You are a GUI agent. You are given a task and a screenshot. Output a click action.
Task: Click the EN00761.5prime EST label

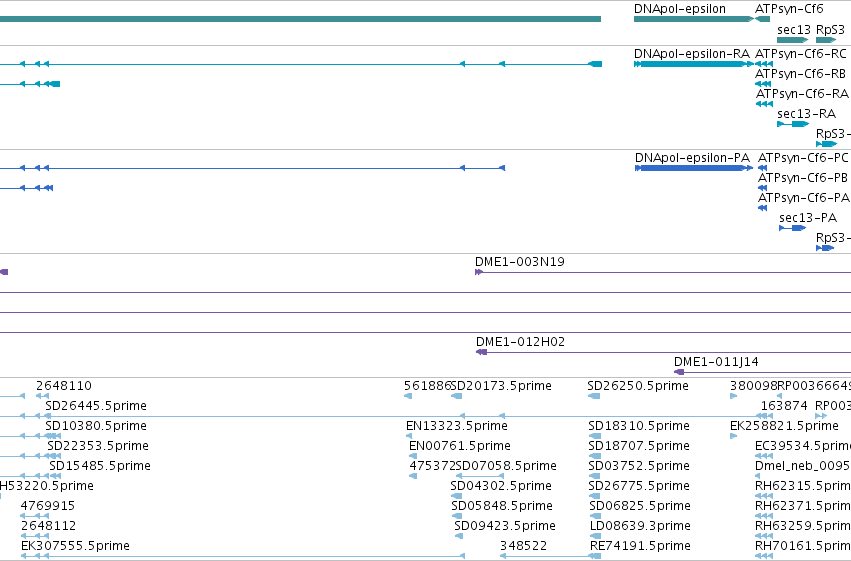(460, 446)
